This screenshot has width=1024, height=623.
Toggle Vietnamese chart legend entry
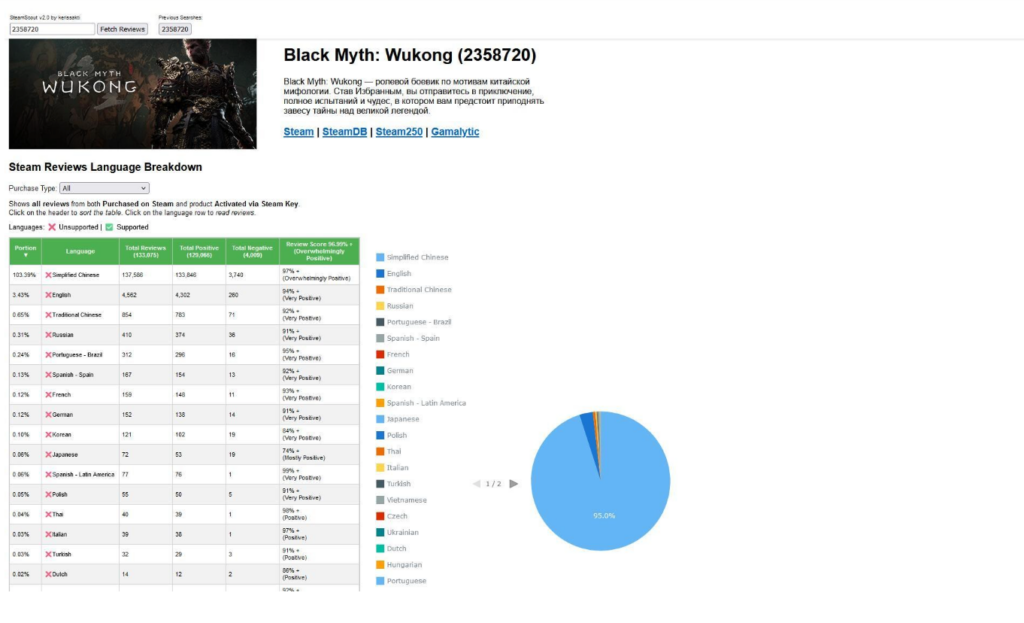coord(402,500)
